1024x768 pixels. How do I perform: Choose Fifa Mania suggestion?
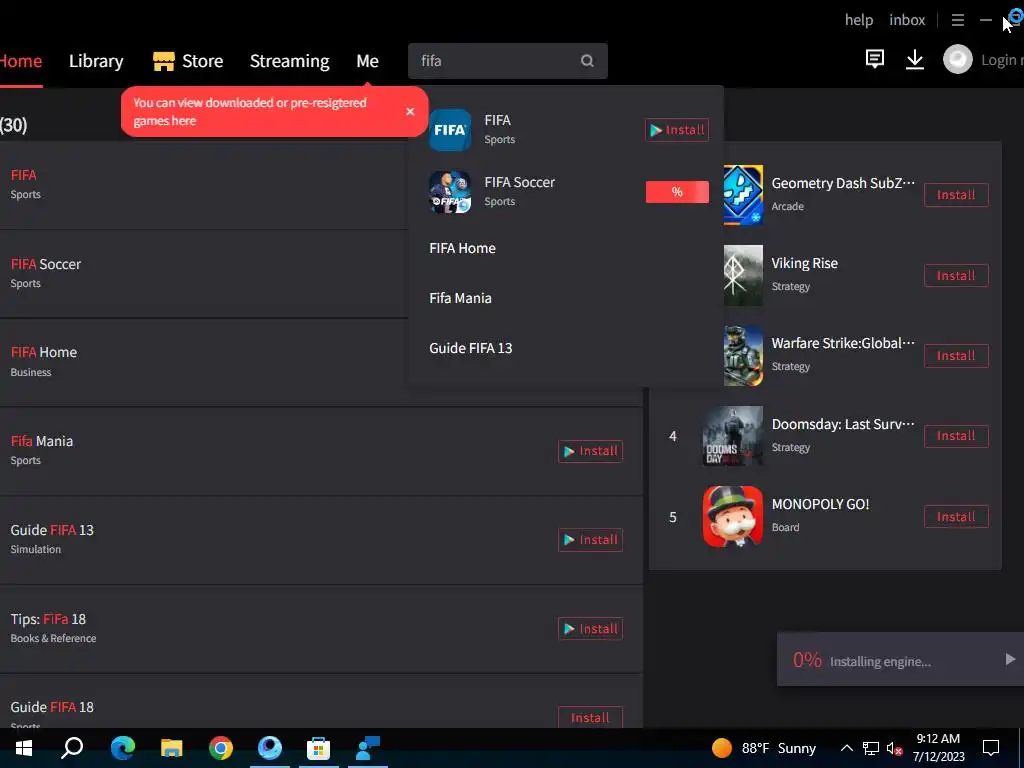point(460,298)
